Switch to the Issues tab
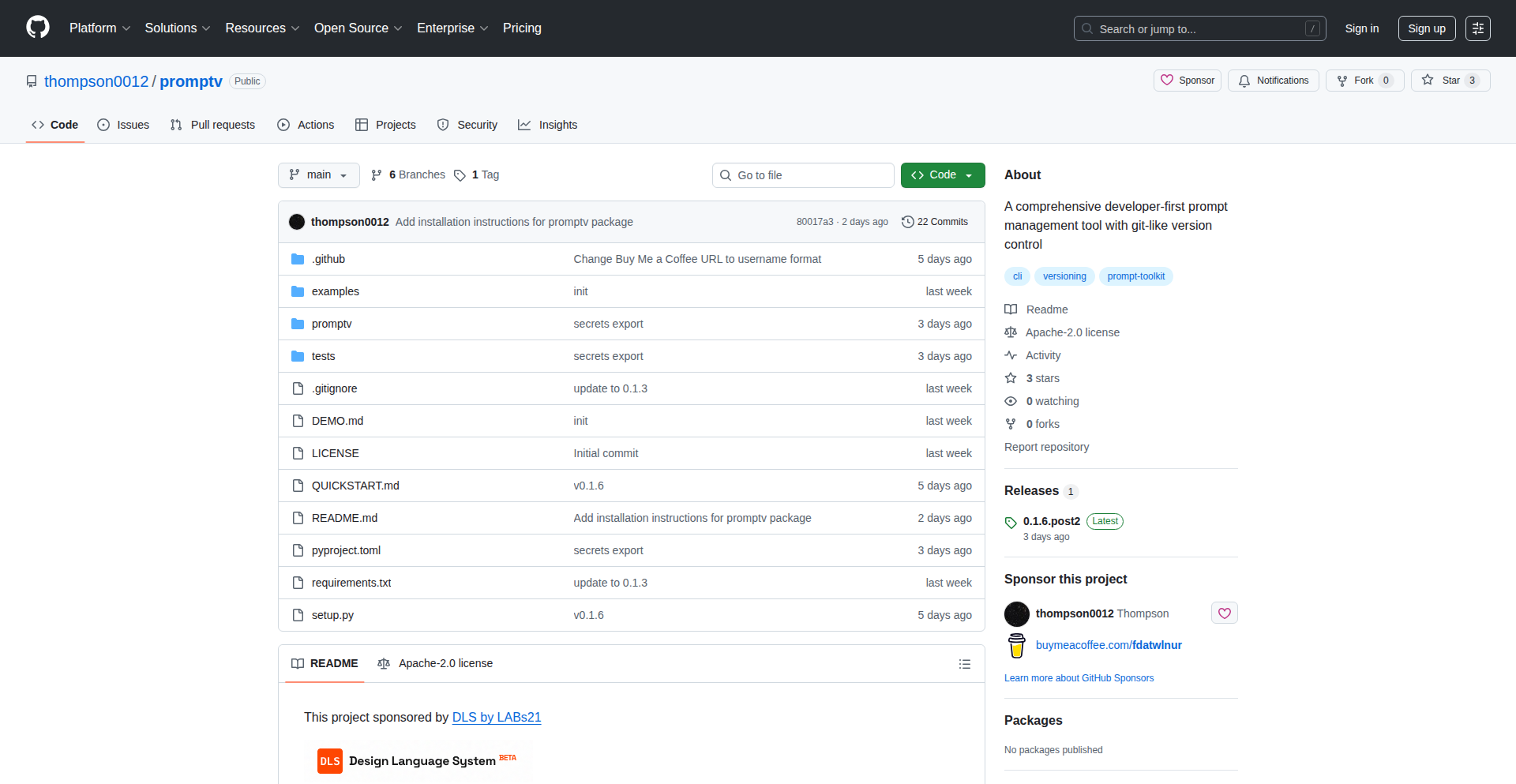Screen dimensions: 1516x784 (123, 125)
